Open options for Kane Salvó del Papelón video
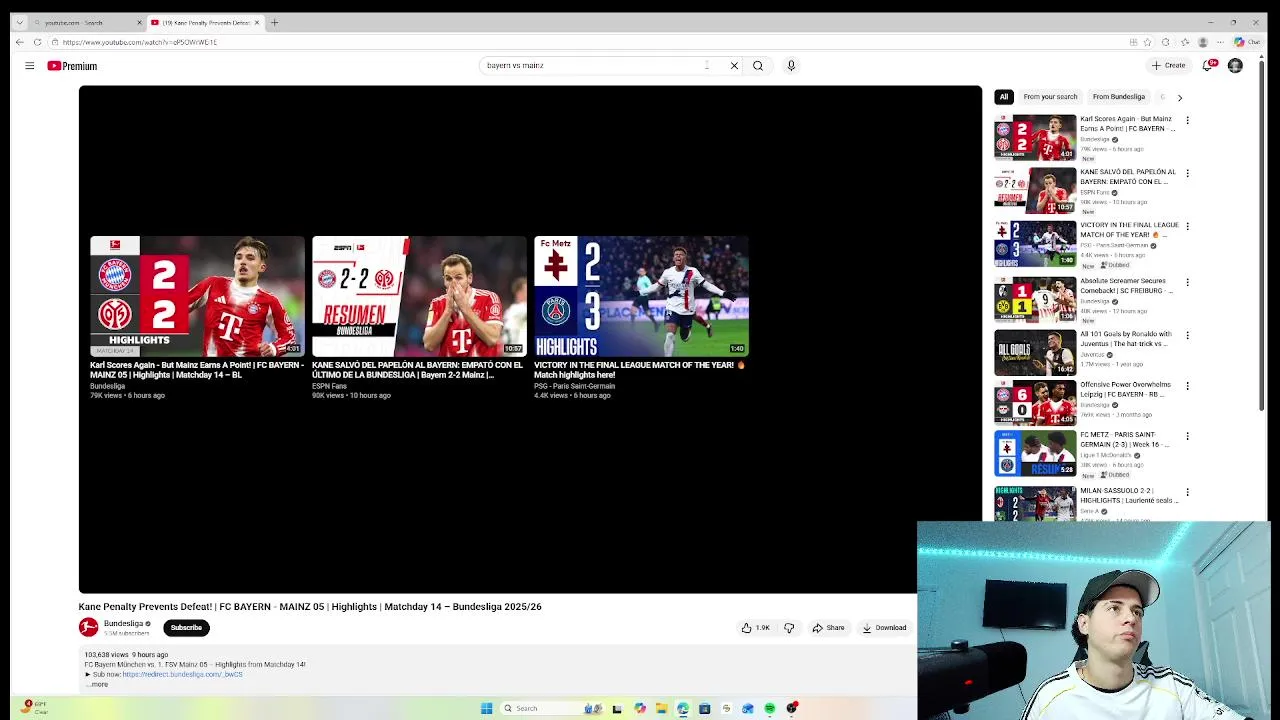Screen dimensions: 1280x720 pyautogui.click(x=1187, y=173)
